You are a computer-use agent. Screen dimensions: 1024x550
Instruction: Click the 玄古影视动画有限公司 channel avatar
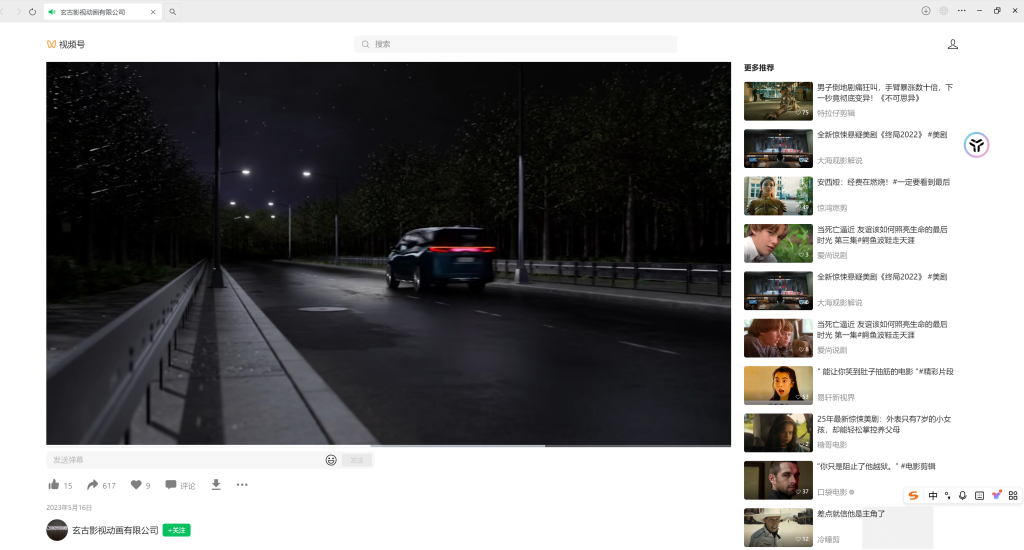click(x=57, y=530)
